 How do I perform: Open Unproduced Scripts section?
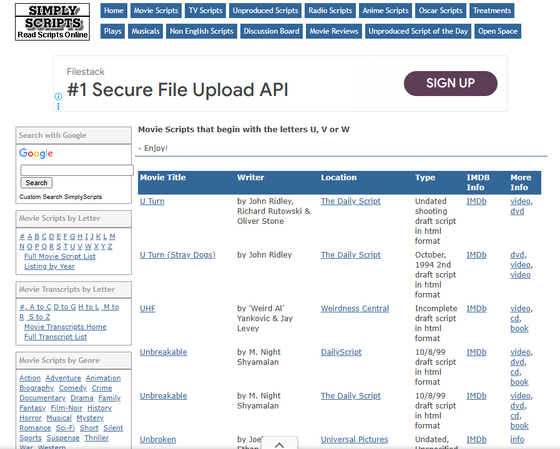click(x=265, y=11)
